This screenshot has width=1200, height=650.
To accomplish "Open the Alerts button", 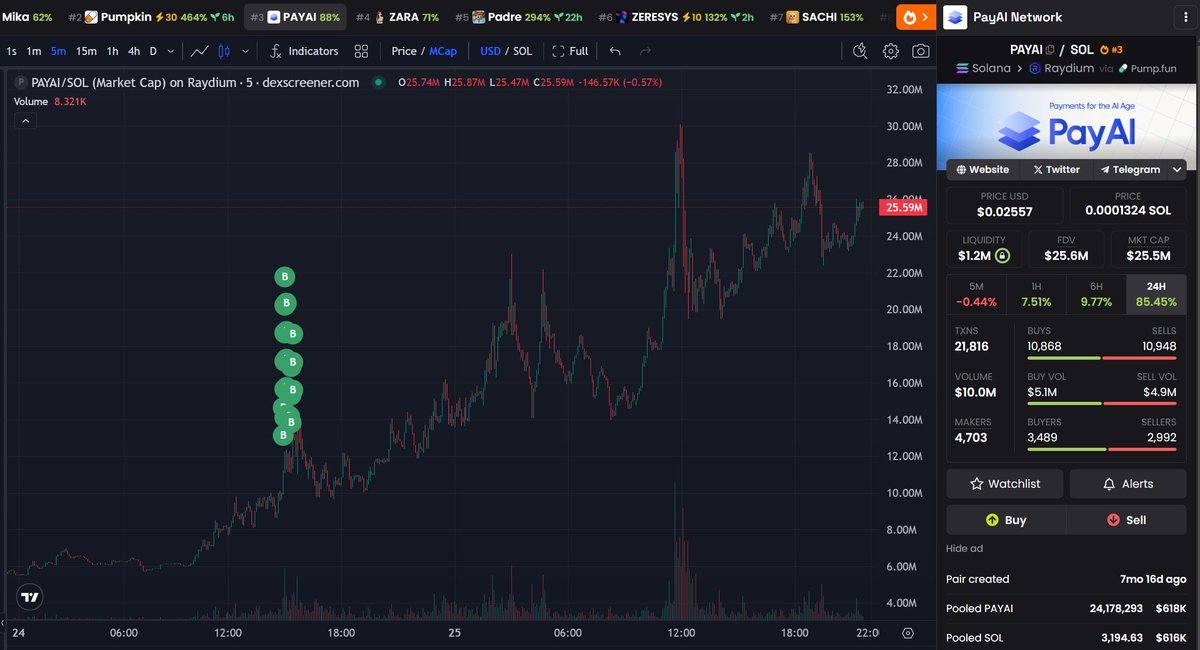I will click(x=1128, y=484).
